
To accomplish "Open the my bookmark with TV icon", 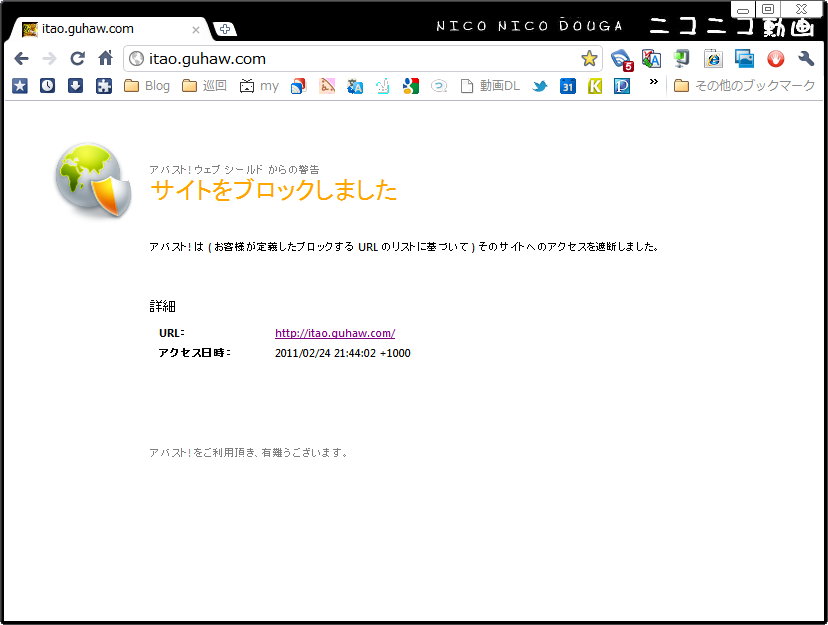I will click(x=259, y=86).
